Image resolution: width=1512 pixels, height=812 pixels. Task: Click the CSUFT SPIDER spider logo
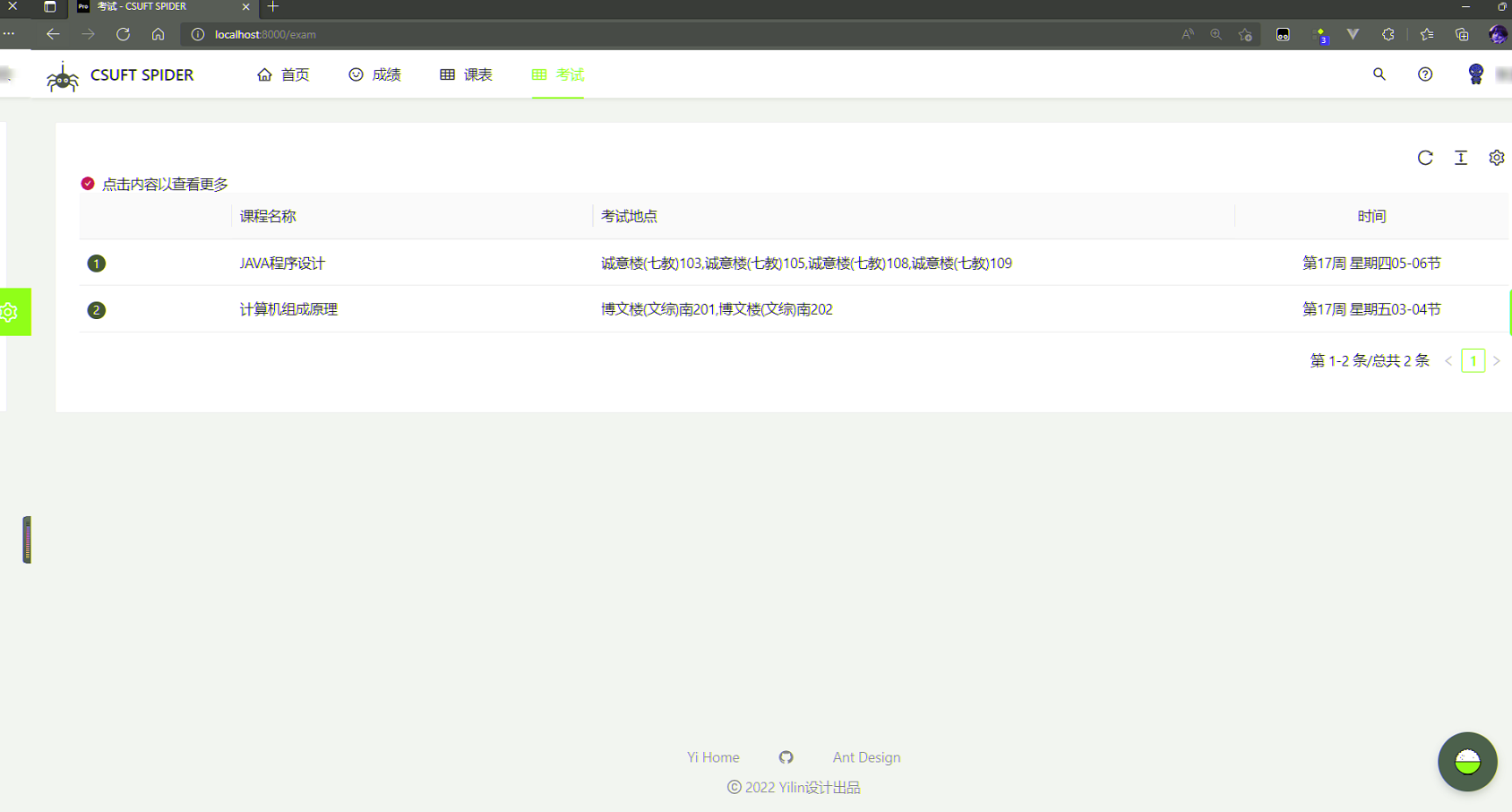(x=63, y=76)
